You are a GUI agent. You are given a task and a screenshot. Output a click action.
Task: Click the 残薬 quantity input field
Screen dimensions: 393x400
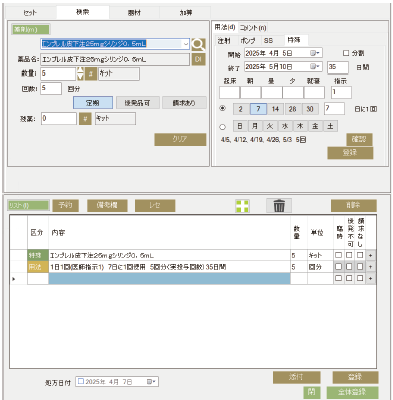point(59,119)
